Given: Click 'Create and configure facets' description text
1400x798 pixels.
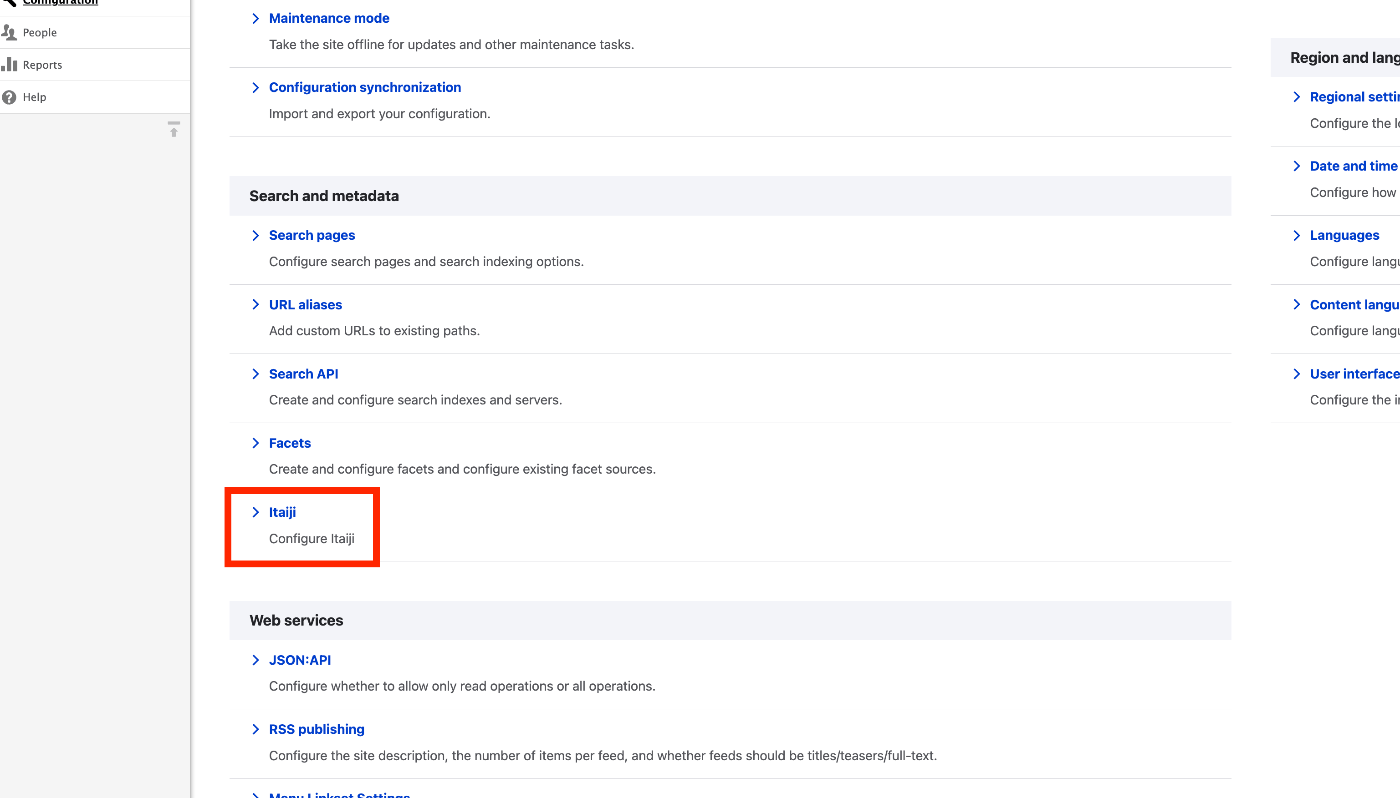Looking at the screenshot, I should click(462, 468).
